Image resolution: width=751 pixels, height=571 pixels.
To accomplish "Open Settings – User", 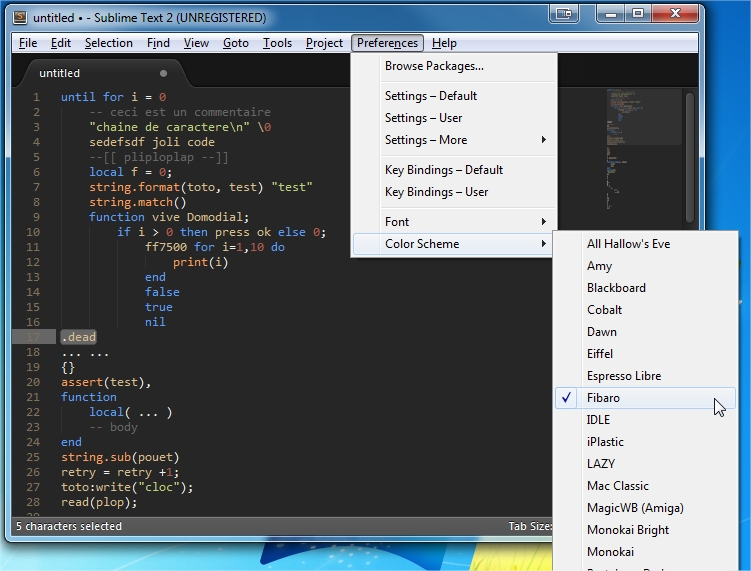I will point(454,118).
